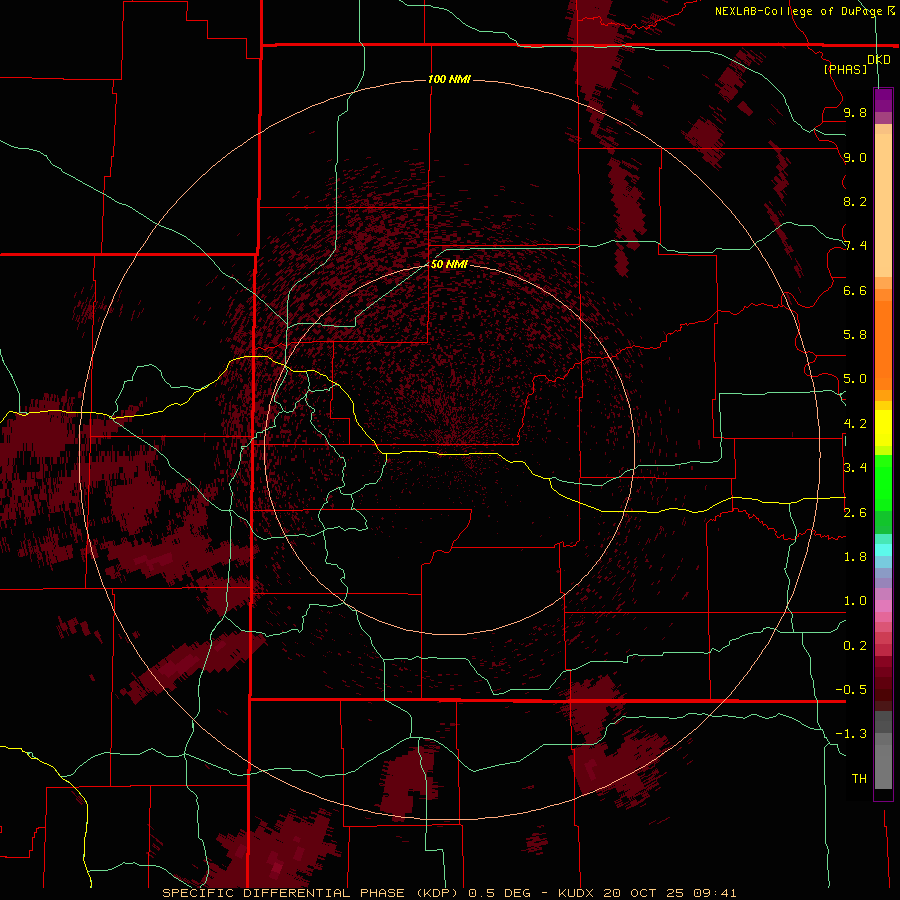
Task: Click the 7.4 color scale value
Action: 855,246
